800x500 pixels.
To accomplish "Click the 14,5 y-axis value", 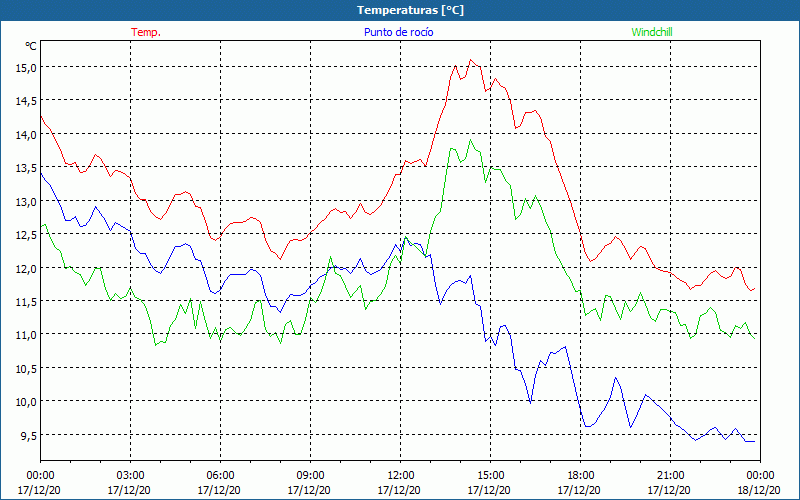I will point(27,101).
